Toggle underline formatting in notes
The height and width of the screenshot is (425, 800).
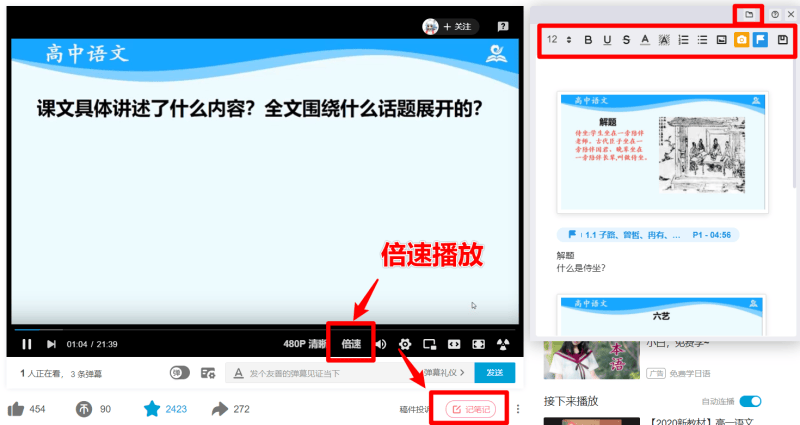click(607, 40)
